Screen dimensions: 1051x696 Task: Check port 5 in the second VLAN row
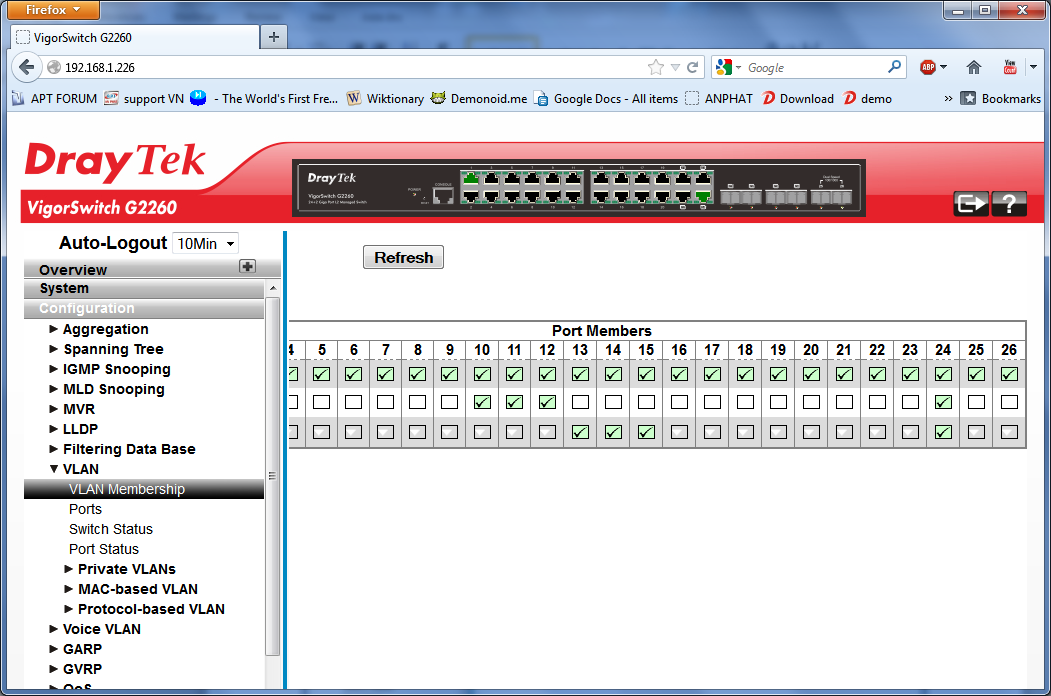pos(322,402)
